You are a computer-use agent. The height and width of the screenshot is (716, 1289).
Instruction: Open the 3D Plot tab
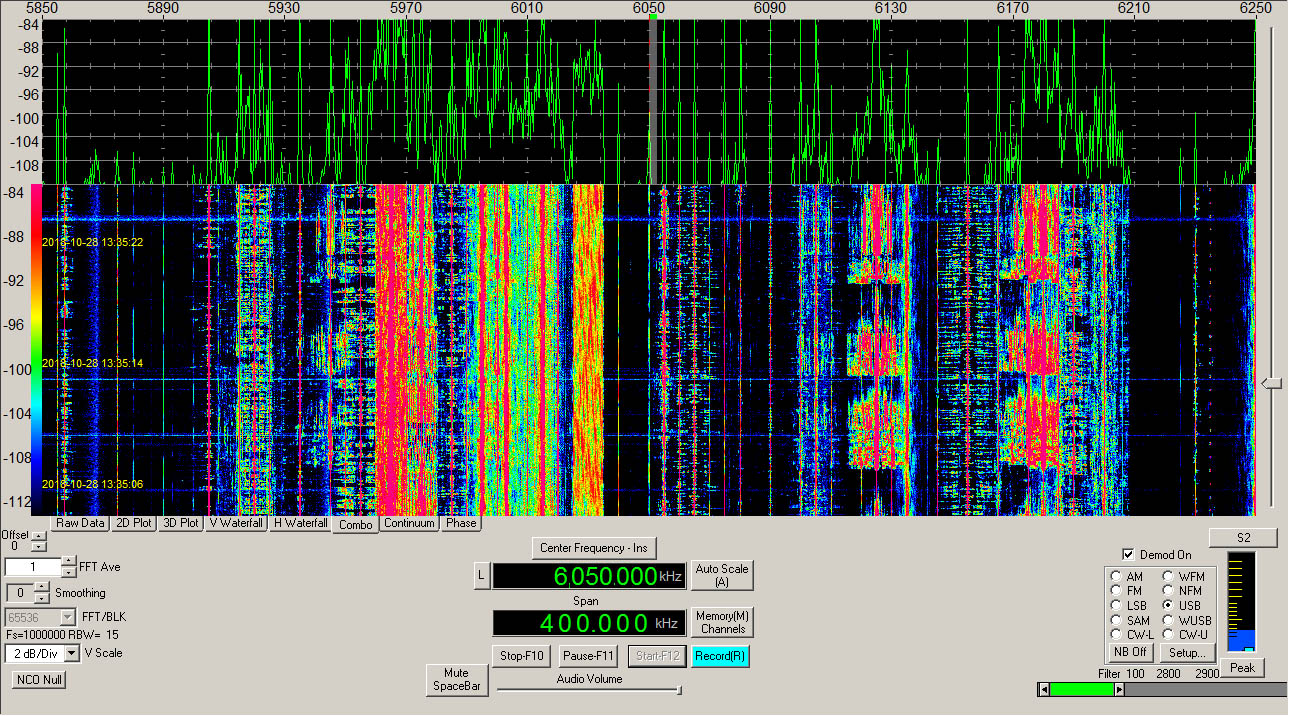(180, 523)
